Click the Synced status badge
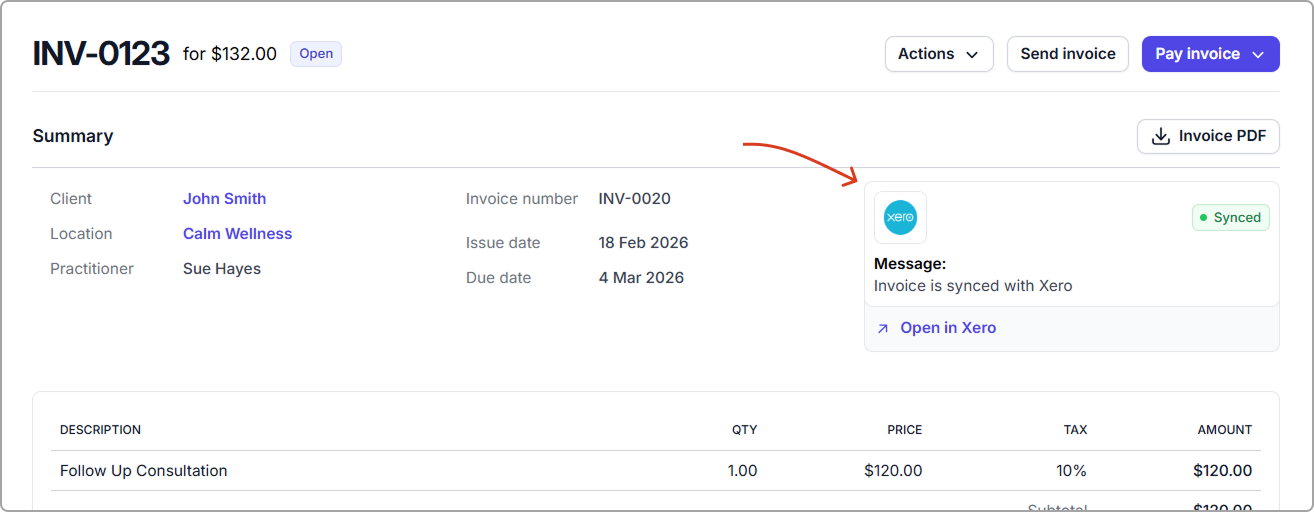1314x512 pixels. coord(1230,218)
